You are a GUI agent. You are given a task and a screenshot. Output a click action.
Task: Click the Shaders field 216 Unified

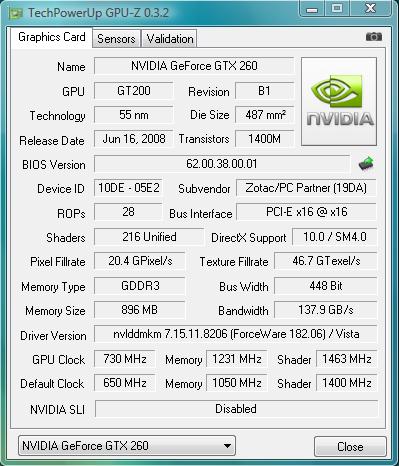coord(149,237)
